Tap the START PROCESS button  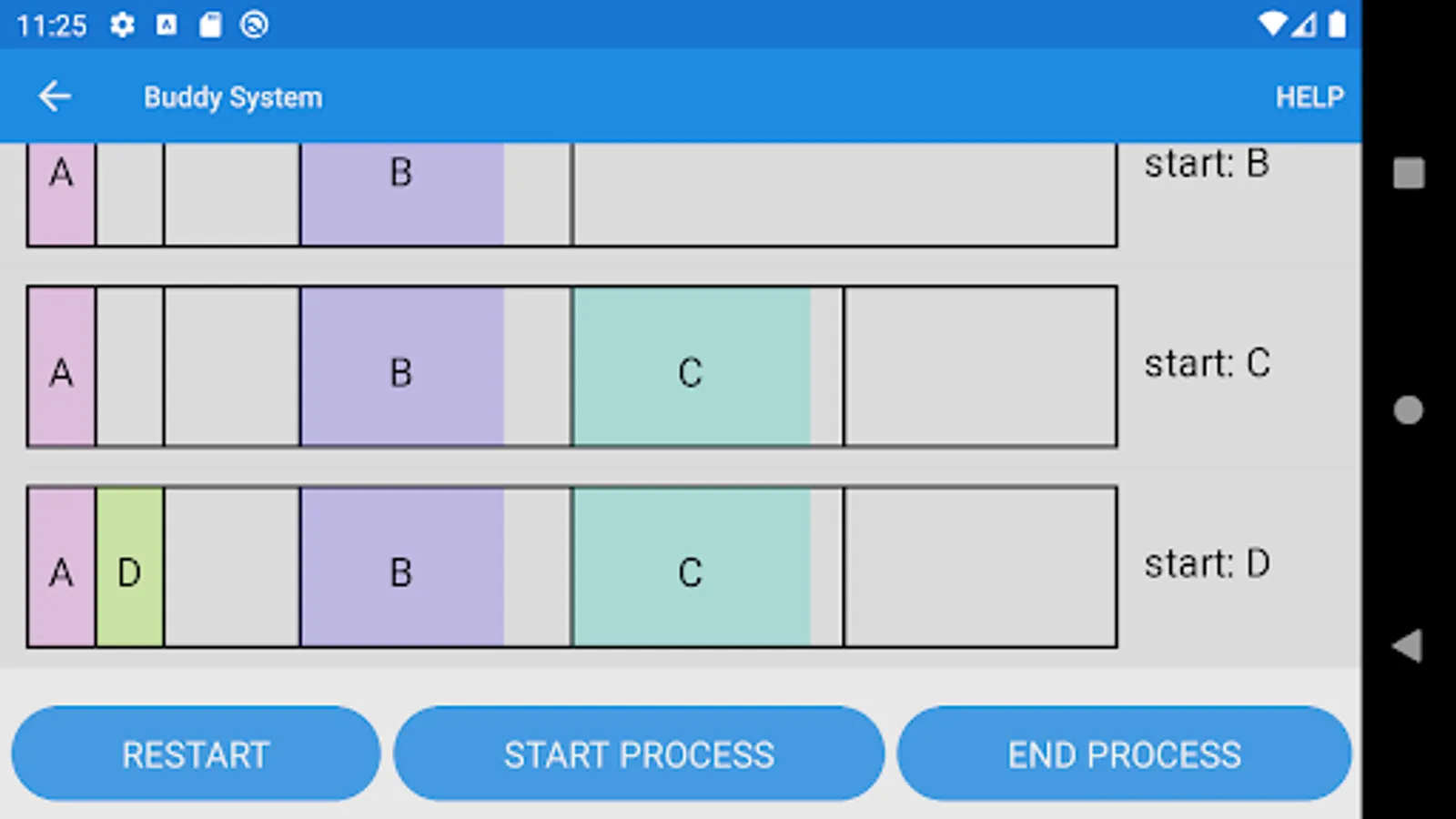639,754
